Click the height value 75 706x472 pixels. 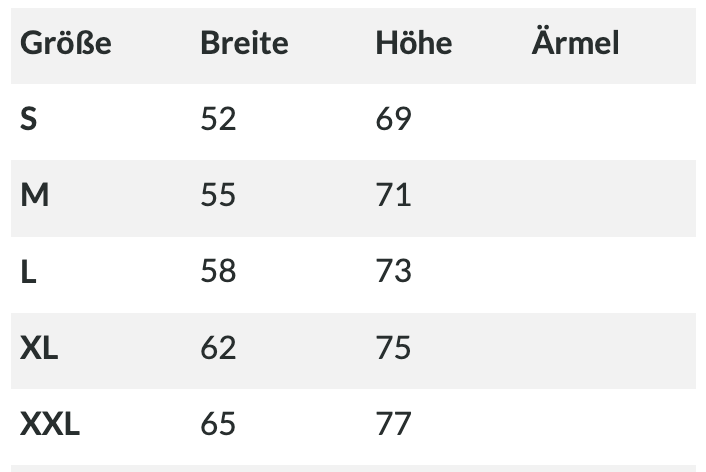tap(394, 348)
